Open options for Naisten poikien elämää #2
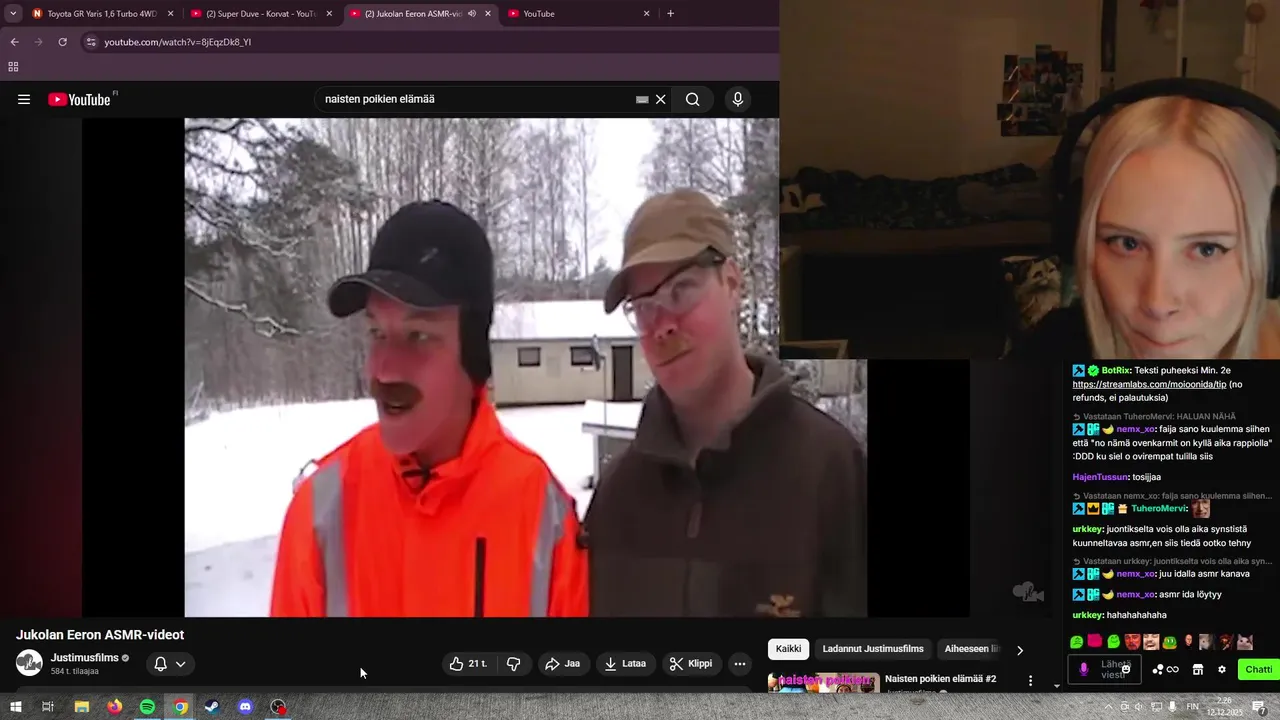Screen dimensions: 1280x720 click(1030, 681)
